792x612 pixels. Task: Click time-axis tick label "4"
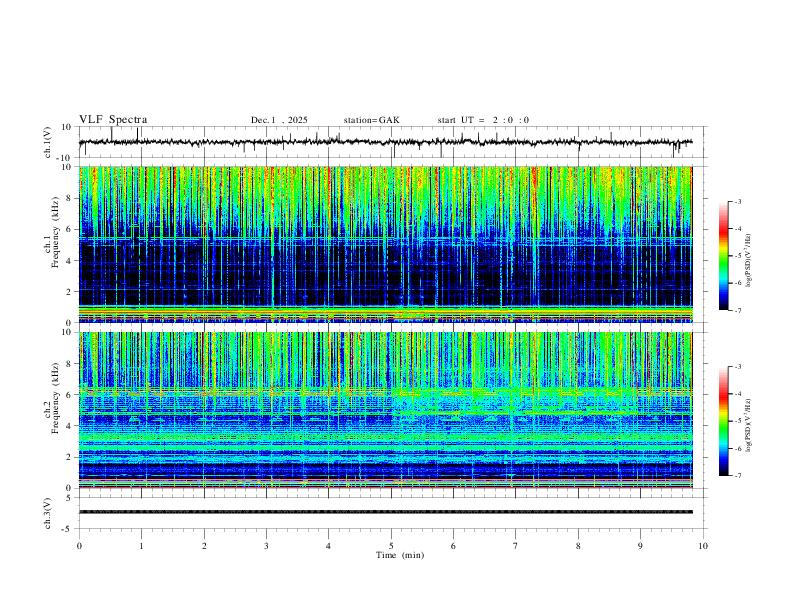coord(328,546)
